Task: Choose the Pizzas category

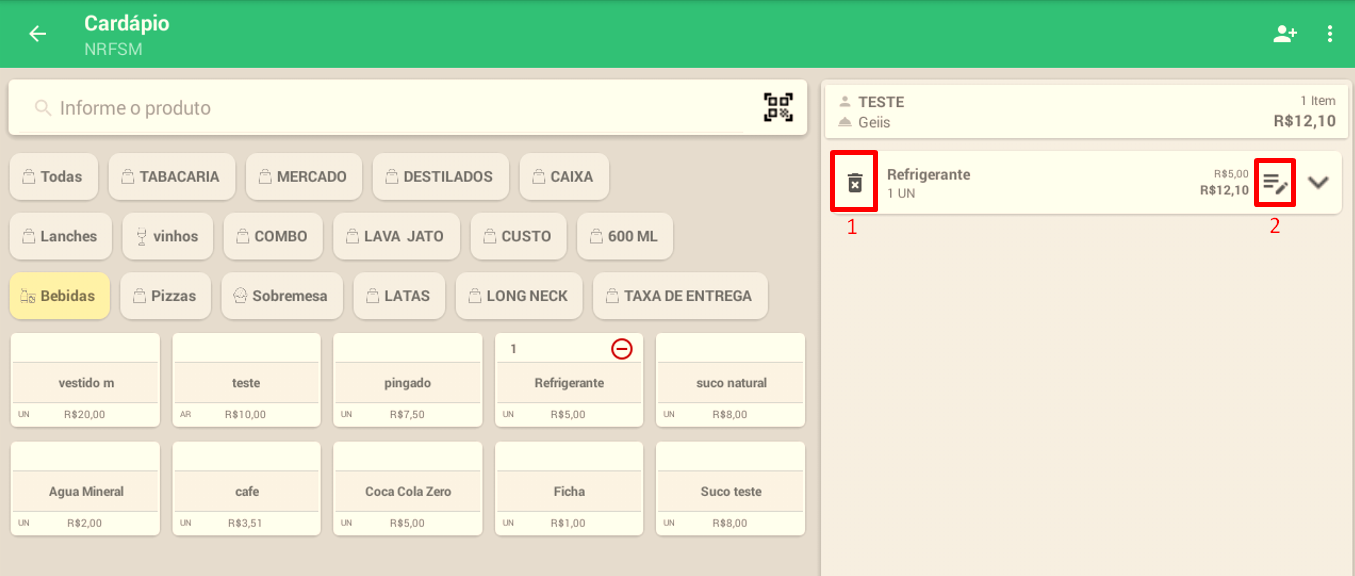Action: pos(166,296)
